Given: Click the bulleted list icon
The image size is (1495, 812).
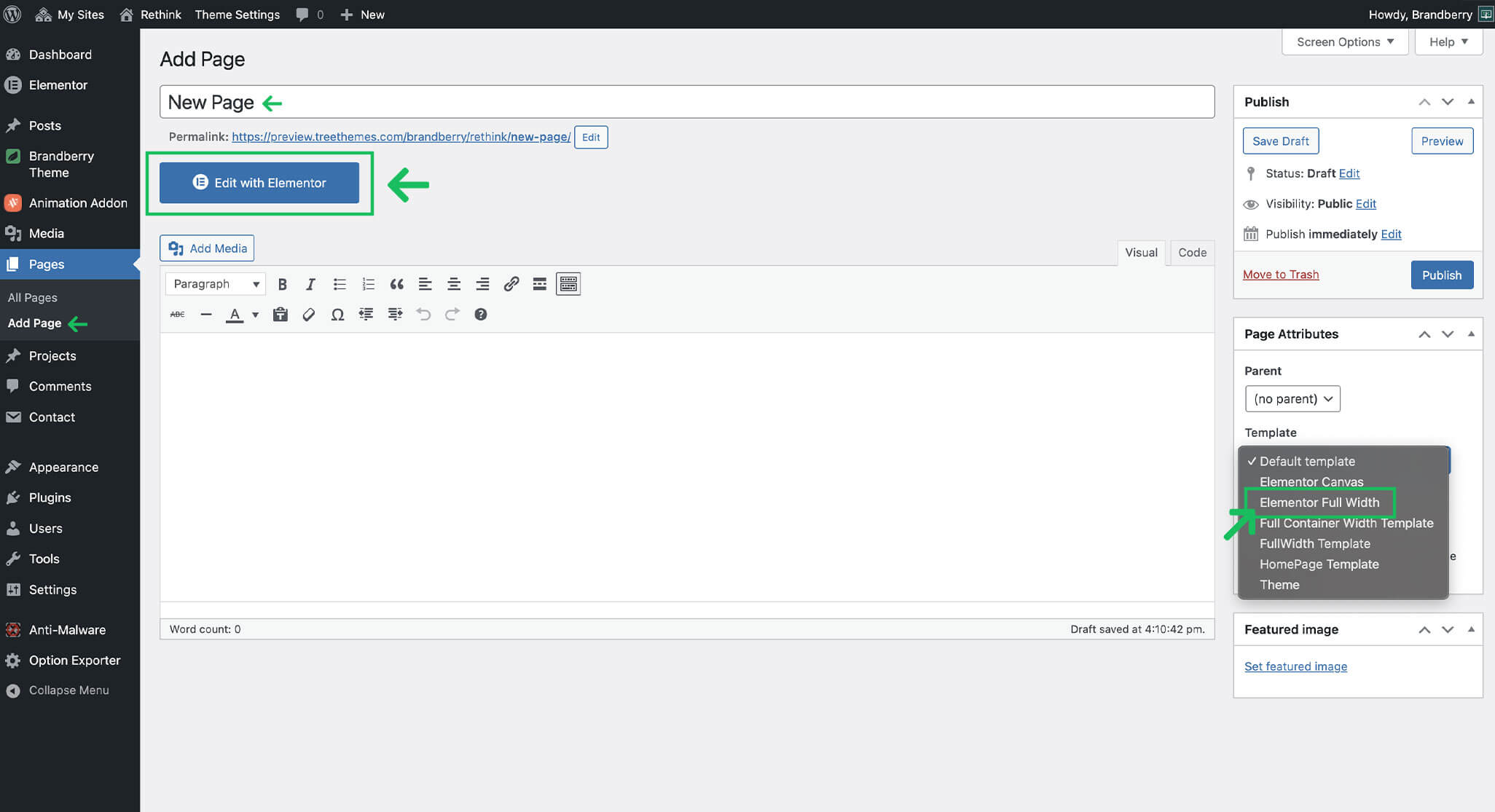Looking at the screenshot, I should pos(340,284).
